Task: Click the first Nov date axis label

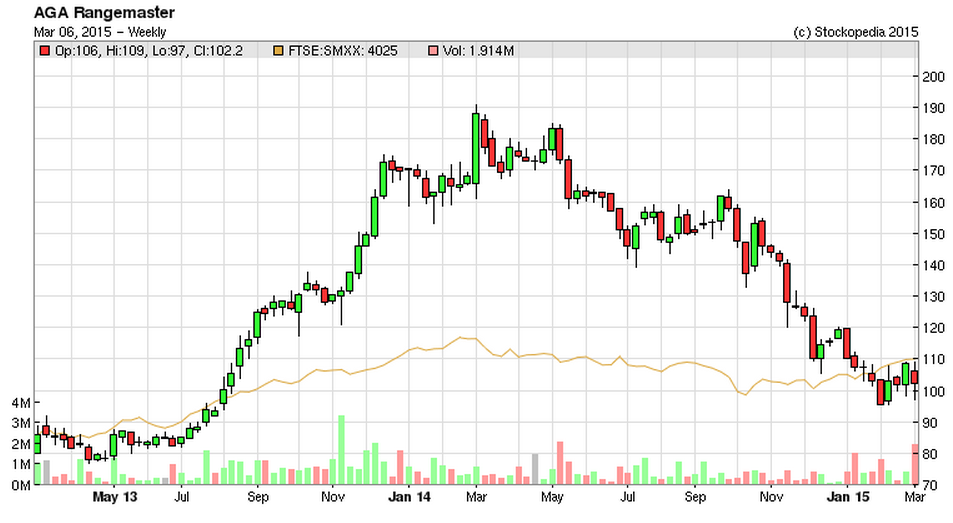Action: coord(333,497)
